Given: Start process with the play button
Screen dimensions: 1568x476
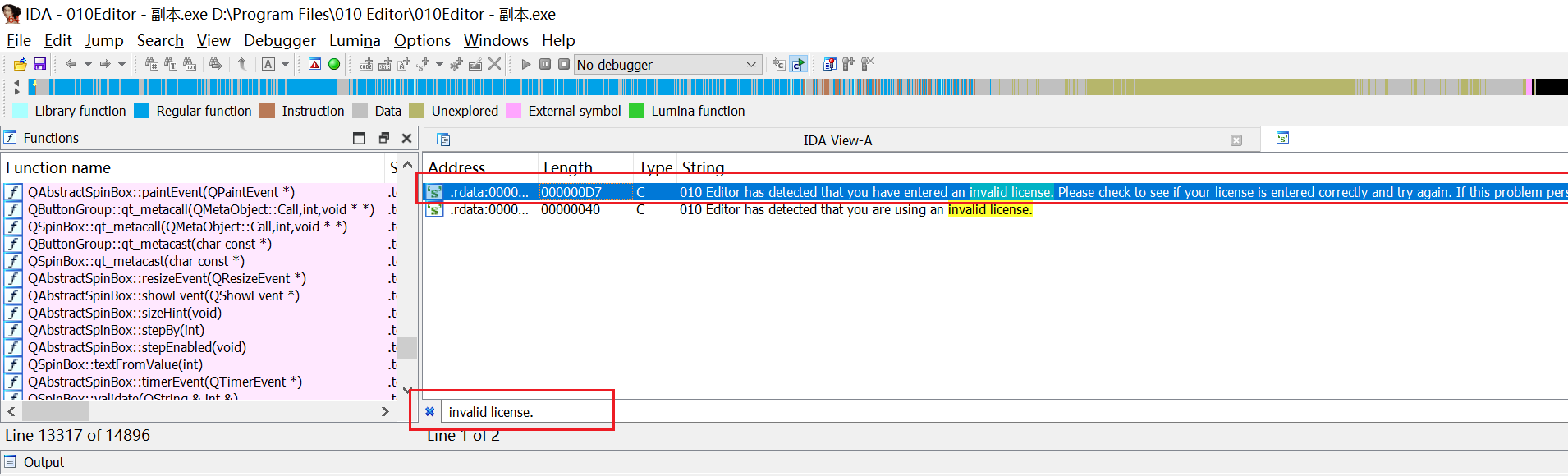Looking at the screenshot, I should point(526,64).
